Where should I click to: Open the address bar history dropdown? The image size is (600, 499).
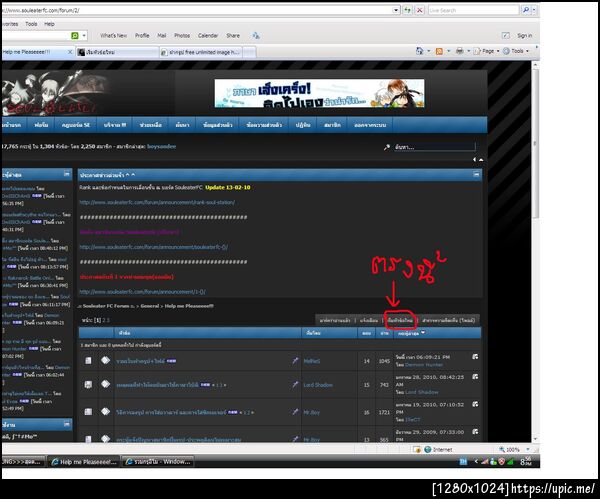(396, 10)
